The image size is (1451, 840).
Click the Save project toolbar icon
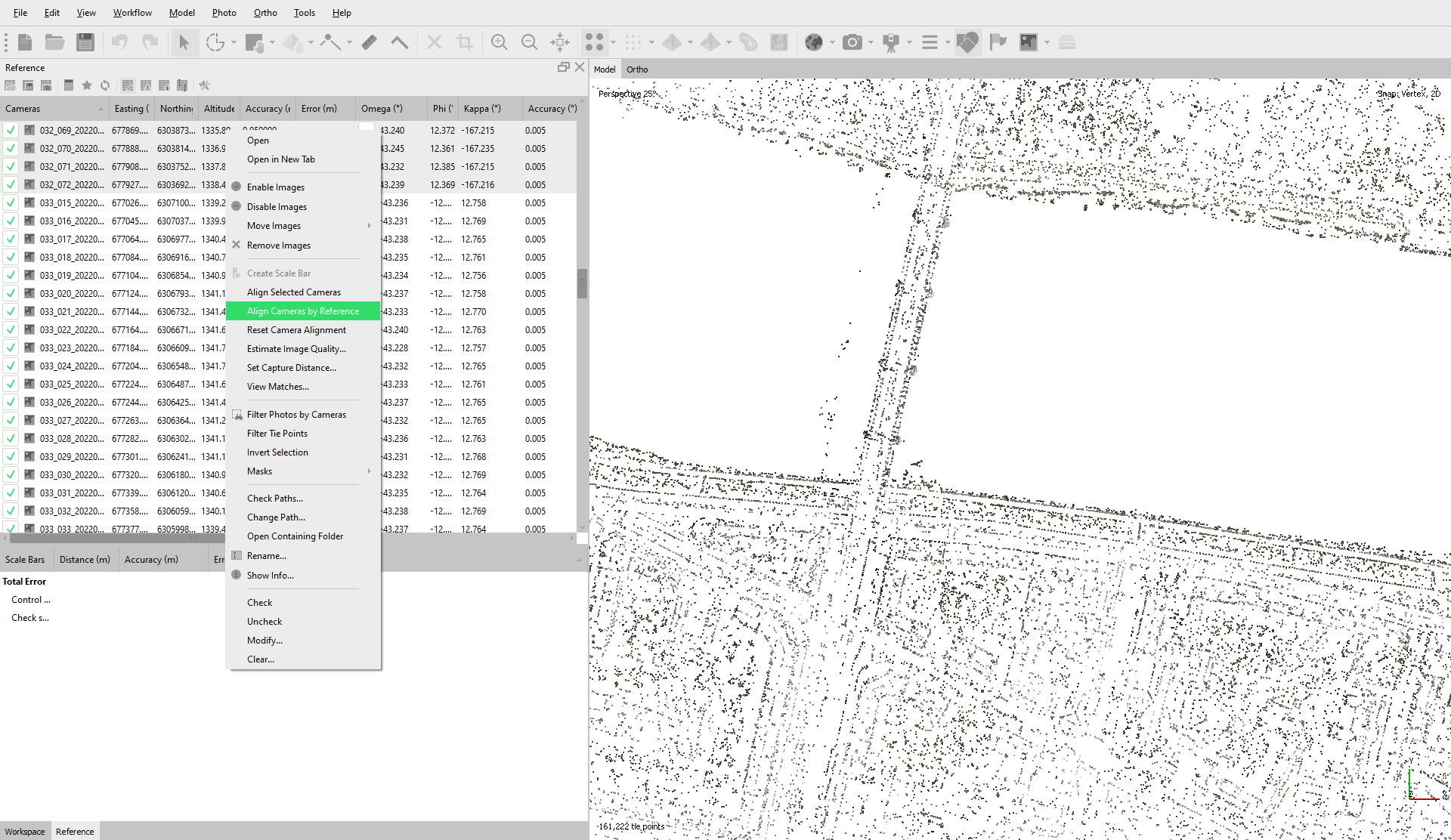85,42
